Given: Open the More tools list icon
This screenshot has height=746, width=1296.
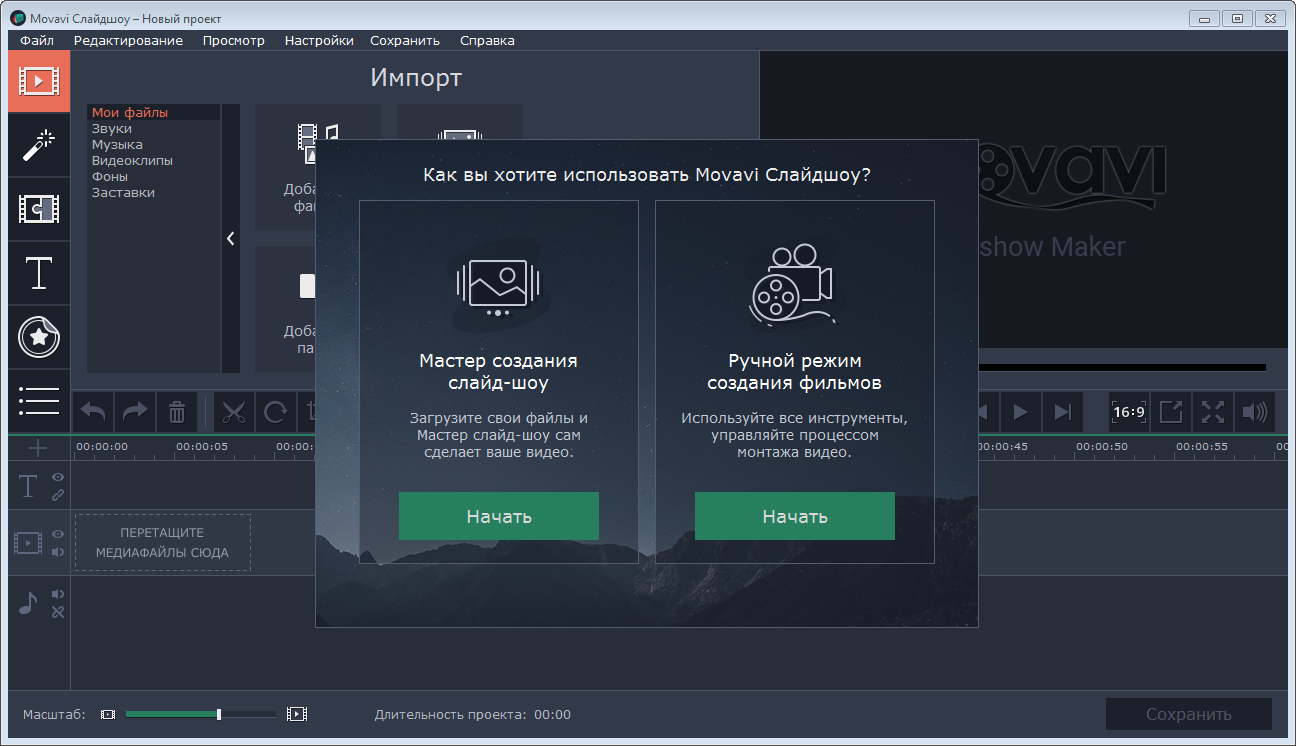Looking at the screenshot, I should point(39,401).
